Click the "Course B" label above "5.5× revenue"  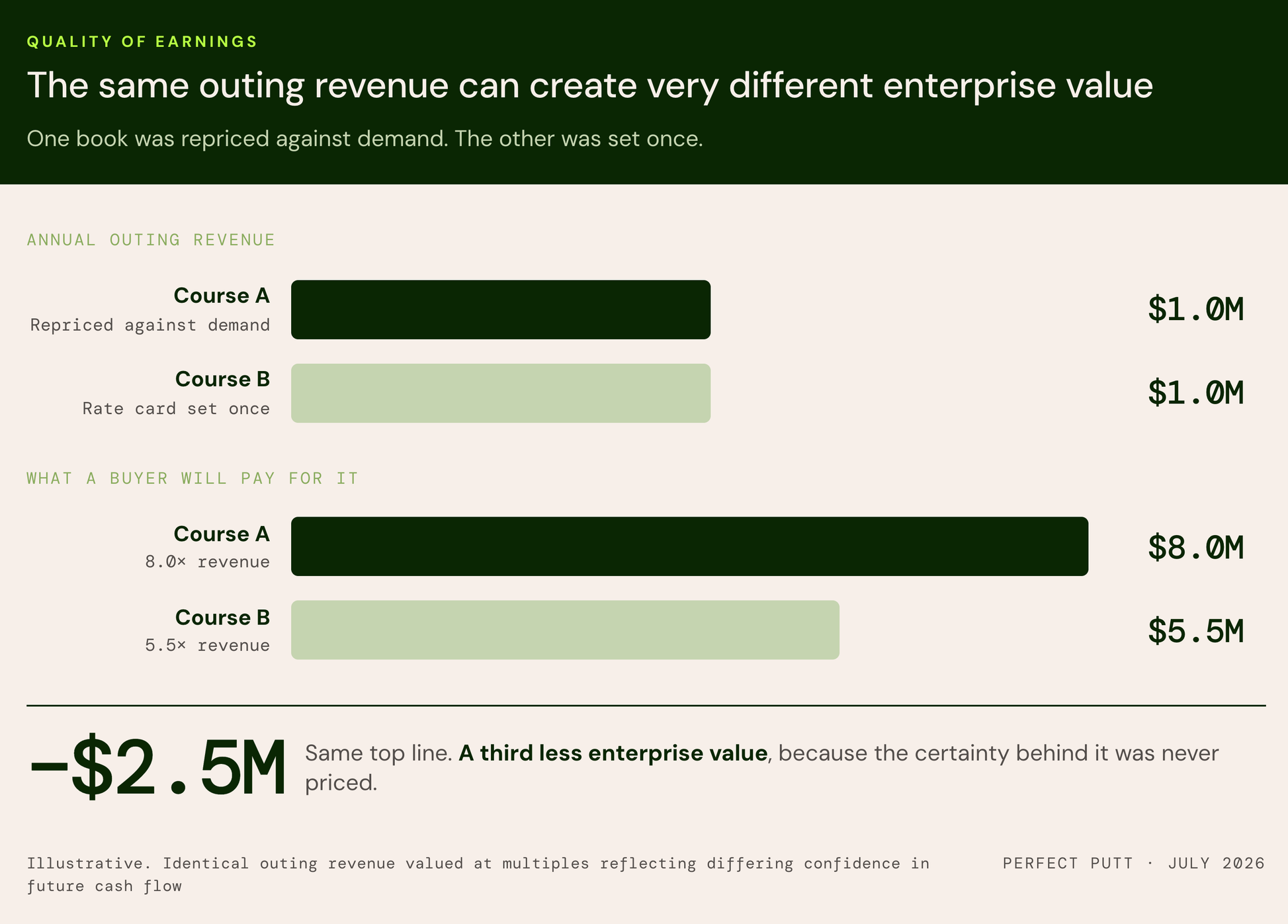223,617
